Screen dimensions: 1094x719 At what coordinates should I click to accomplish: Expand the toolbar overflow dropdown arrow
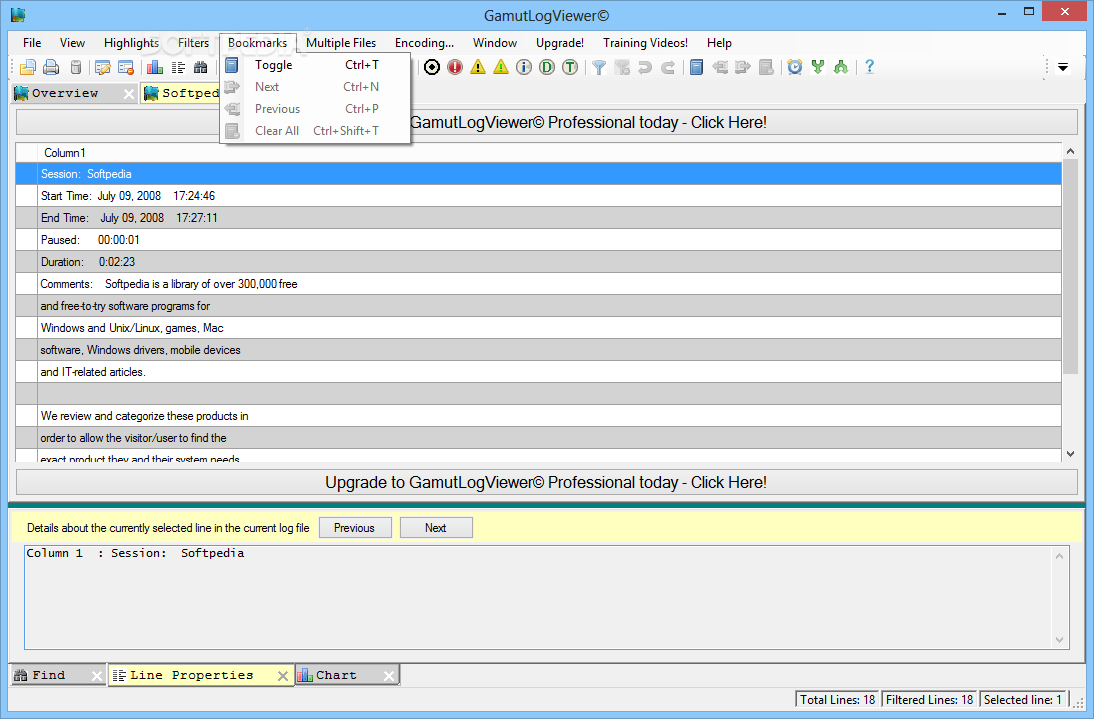(1063, 68)
